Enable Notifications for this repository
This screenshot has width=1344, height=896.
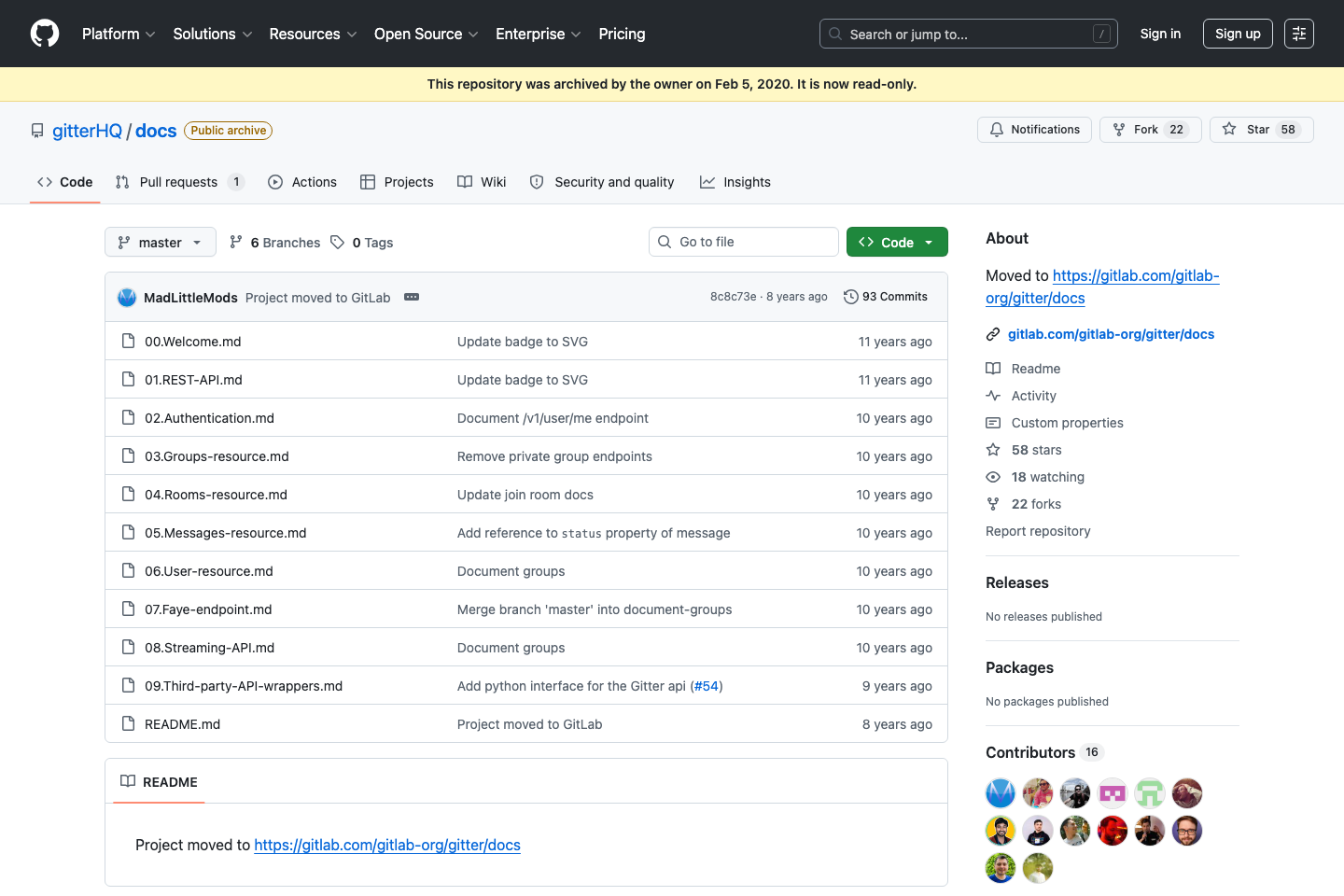1034,129
